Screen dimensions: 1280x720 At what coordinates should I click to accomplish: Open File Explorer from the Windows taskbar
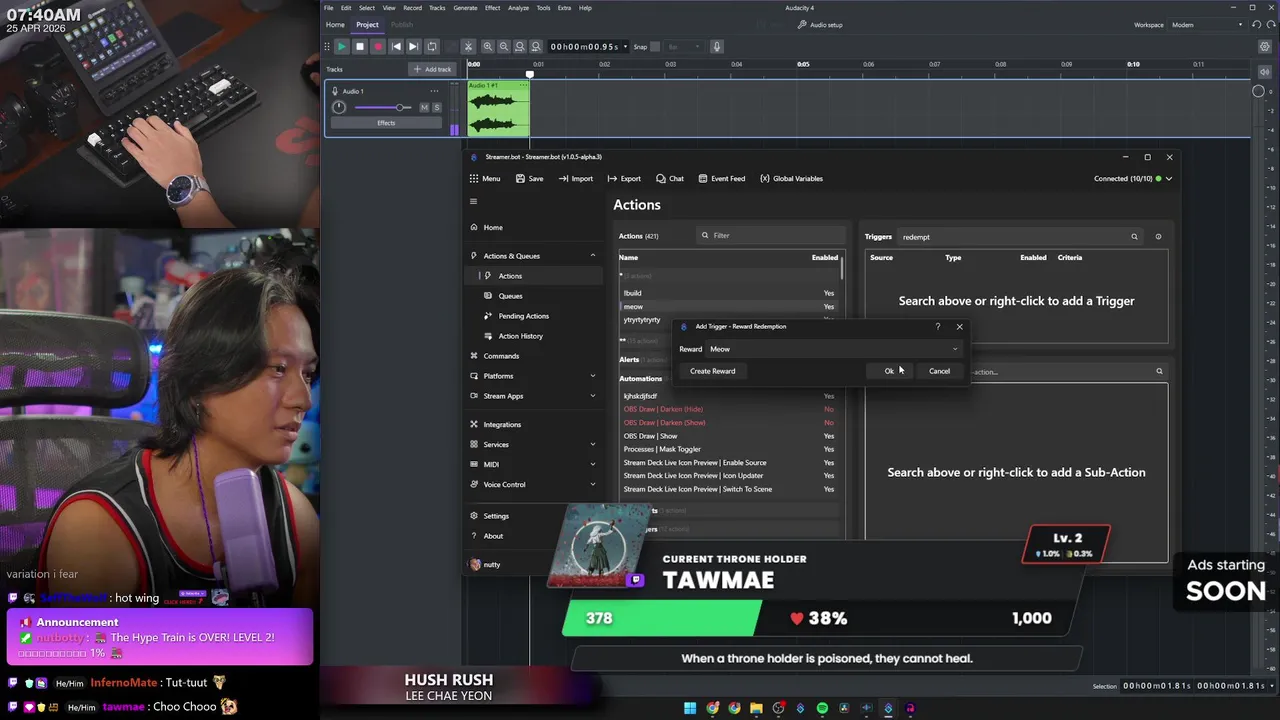pos(756,708)
